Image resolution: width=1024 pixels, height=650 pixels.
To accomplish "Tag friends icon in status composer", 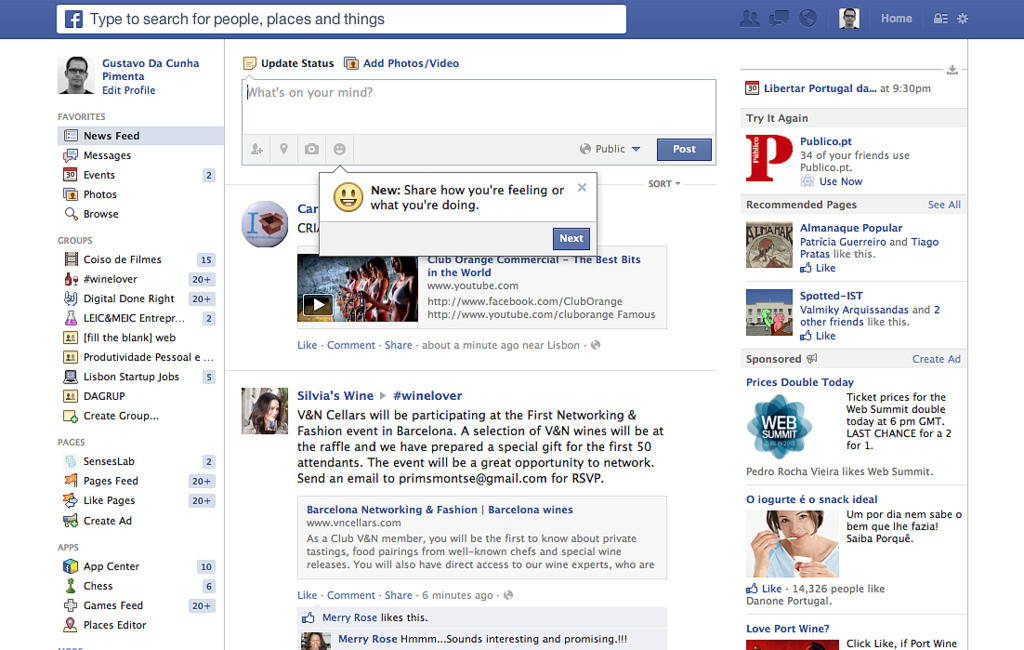I will coord(257,149).
